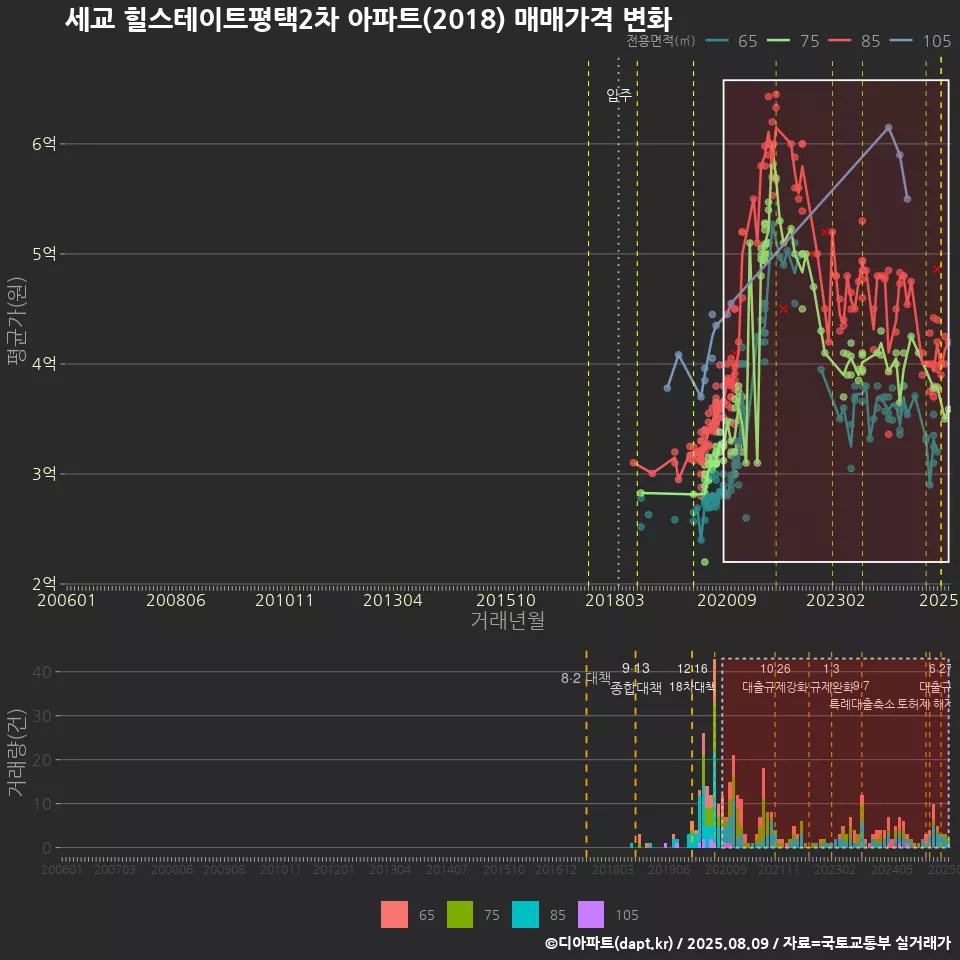The height and width of the screenshot is (960, 960).
Task: Click the '10·26' policy date annotation
Action: [x=775, y=669]
